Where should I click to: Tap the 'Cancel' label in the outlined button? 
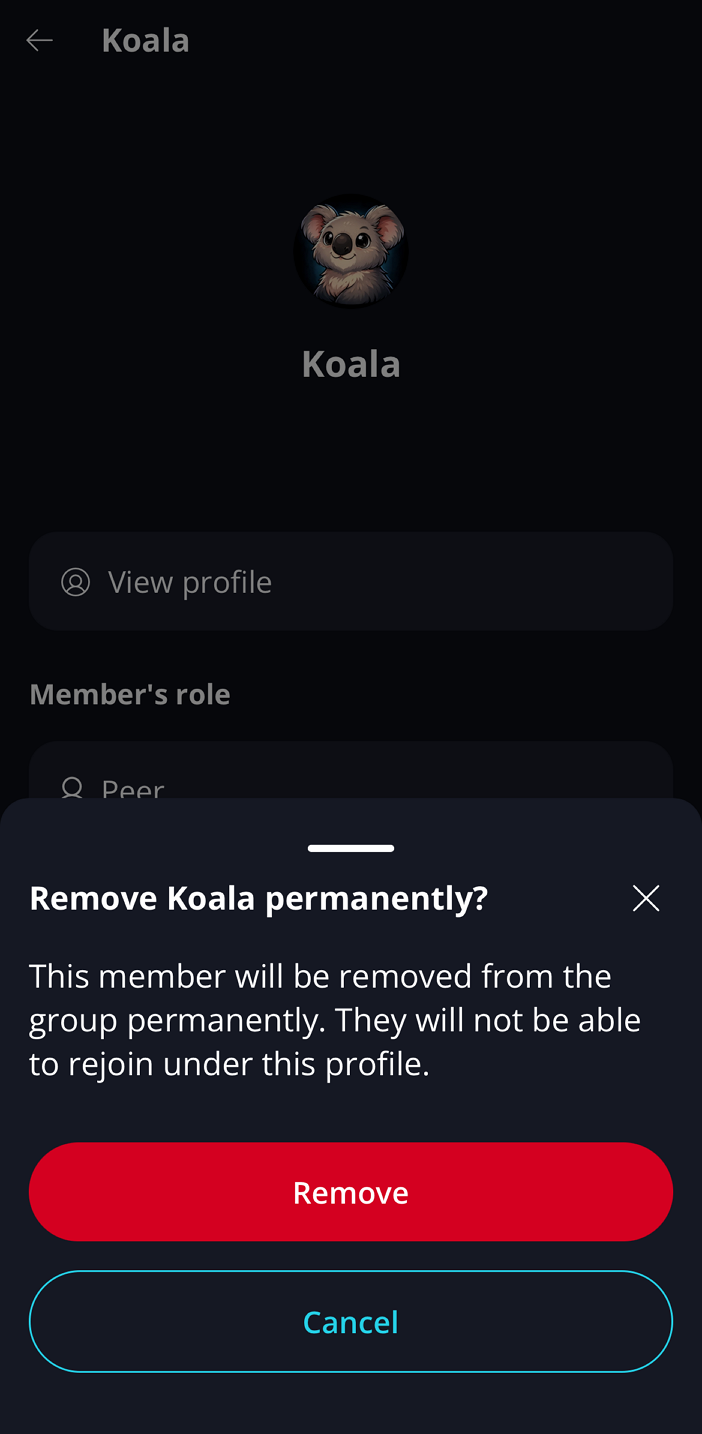351,1322
